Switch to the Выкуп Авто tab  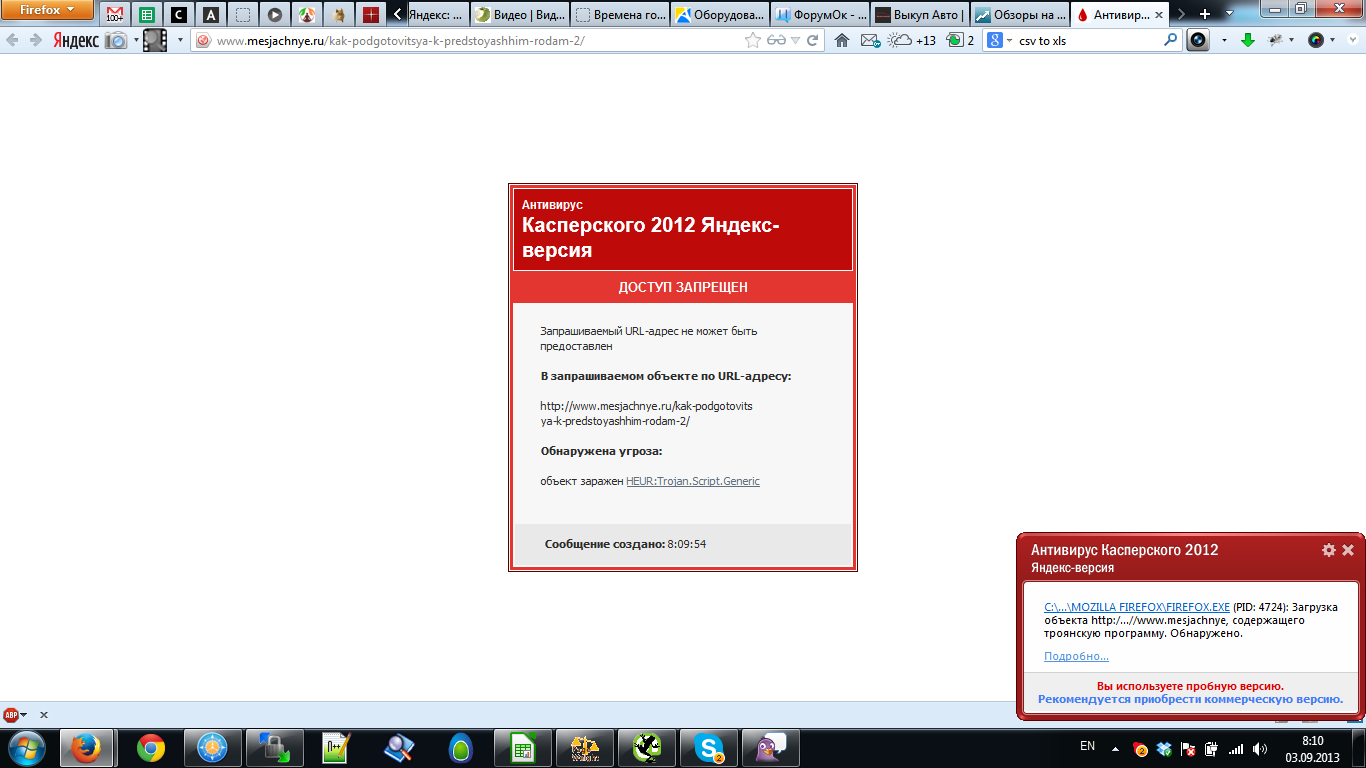[x=919, y=15]
